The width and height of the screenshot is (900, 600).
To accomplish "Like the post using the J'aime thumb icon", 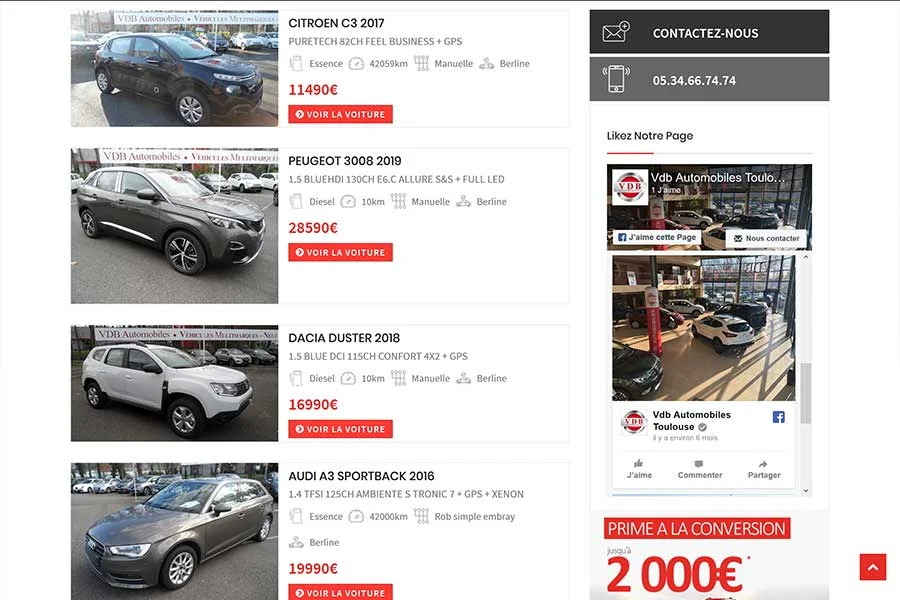I will [x=638, y=463].
